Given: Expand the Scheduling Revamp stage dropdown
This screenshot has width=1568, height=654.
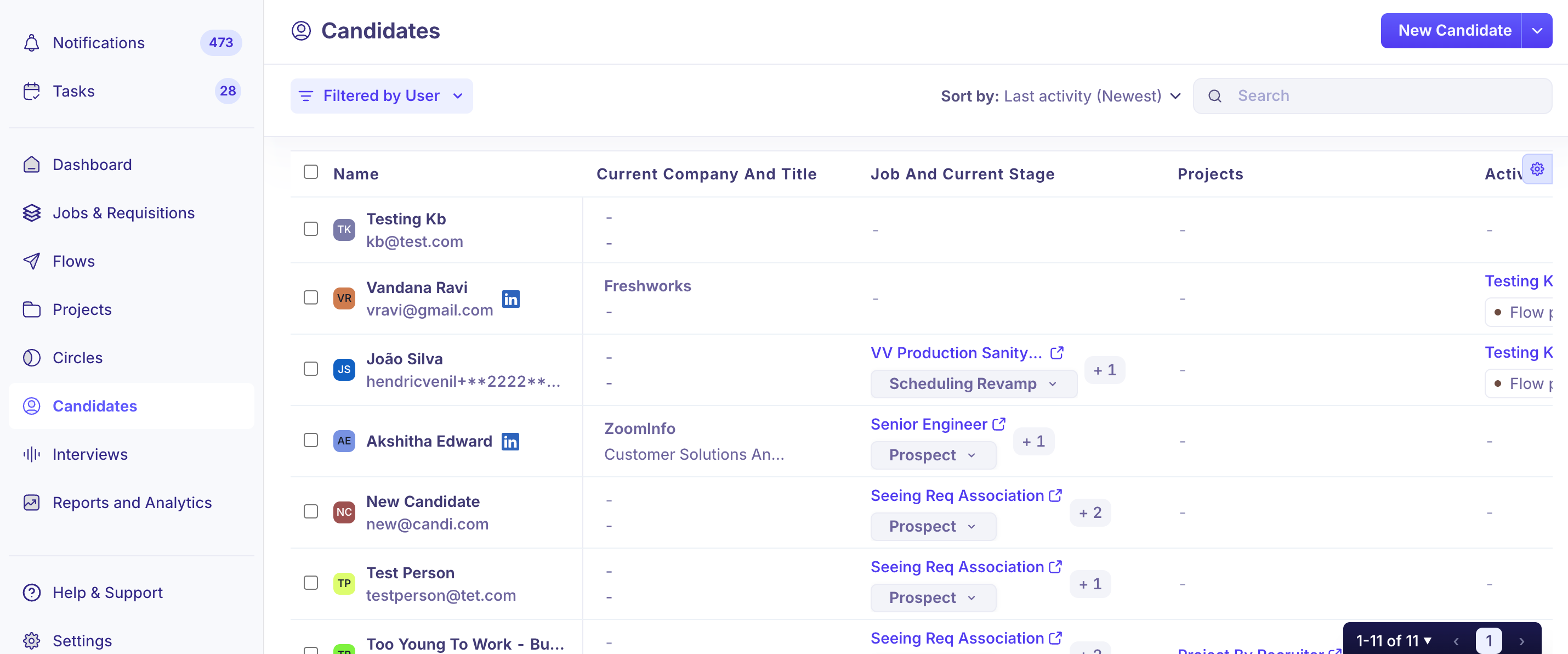Looking at the screenshot, I should (x=973, y=384).
